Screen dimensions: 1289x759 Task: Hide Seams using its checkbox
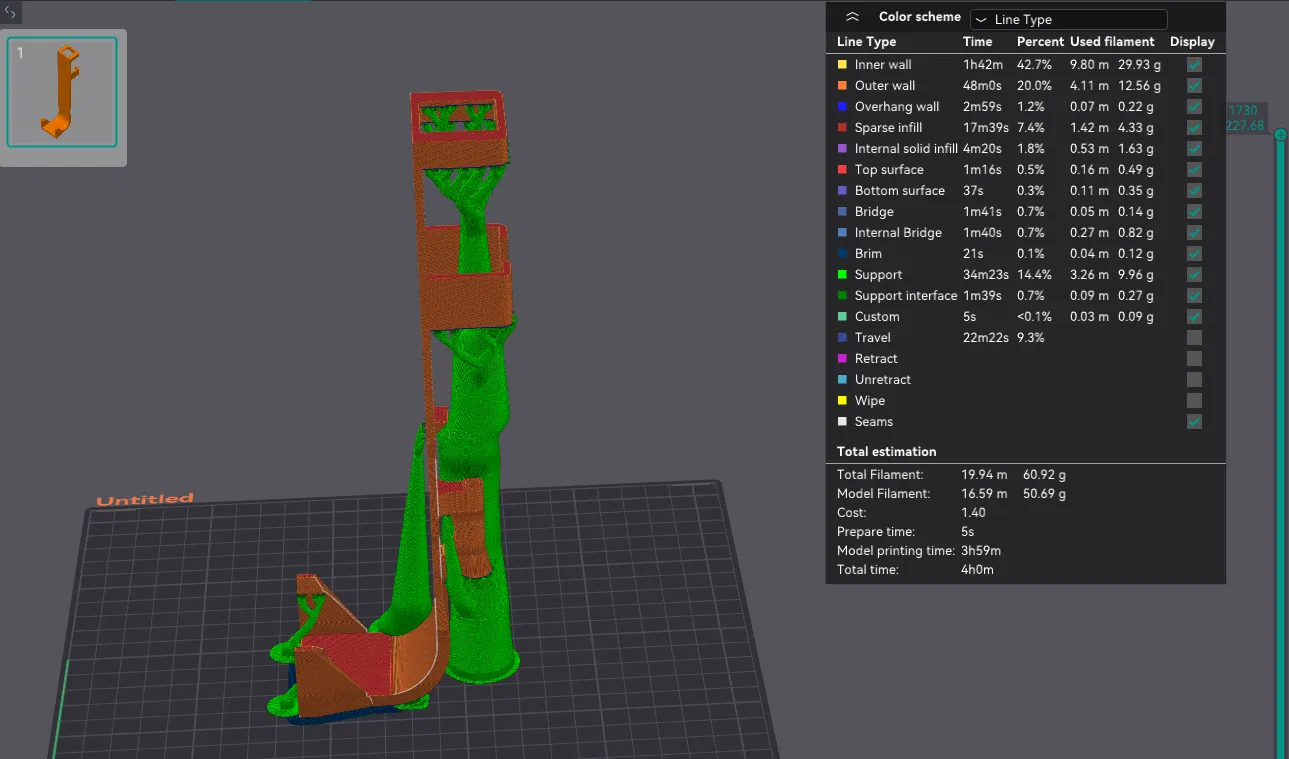pyautogui.click(x=1194, y=422)
